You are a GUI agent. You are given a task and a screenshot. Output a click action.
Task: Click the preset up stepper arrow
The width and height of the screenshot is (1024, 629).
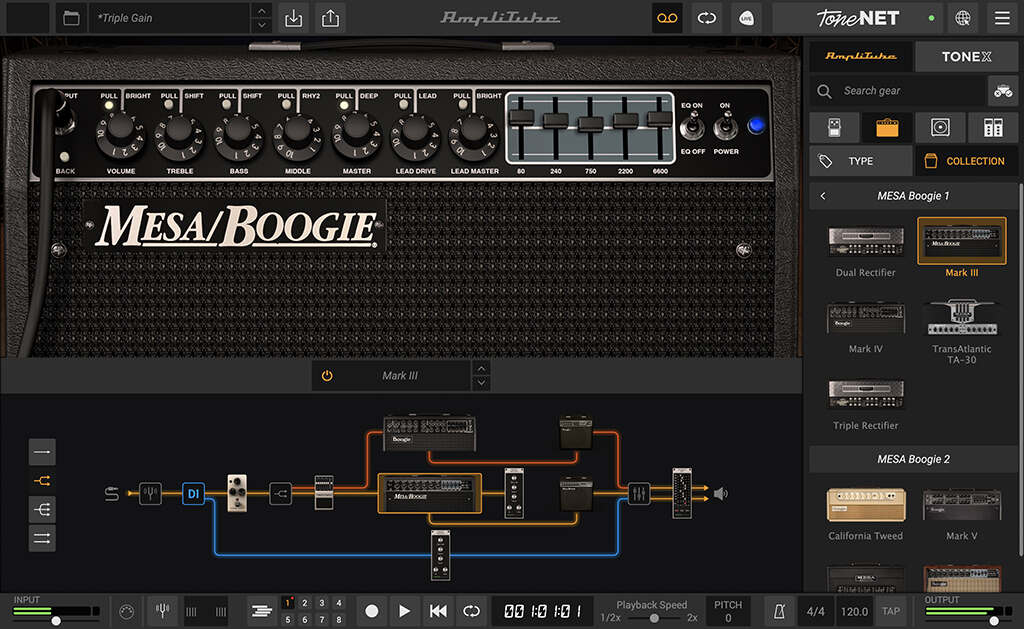pyautogui.click(x=262, y=12)
